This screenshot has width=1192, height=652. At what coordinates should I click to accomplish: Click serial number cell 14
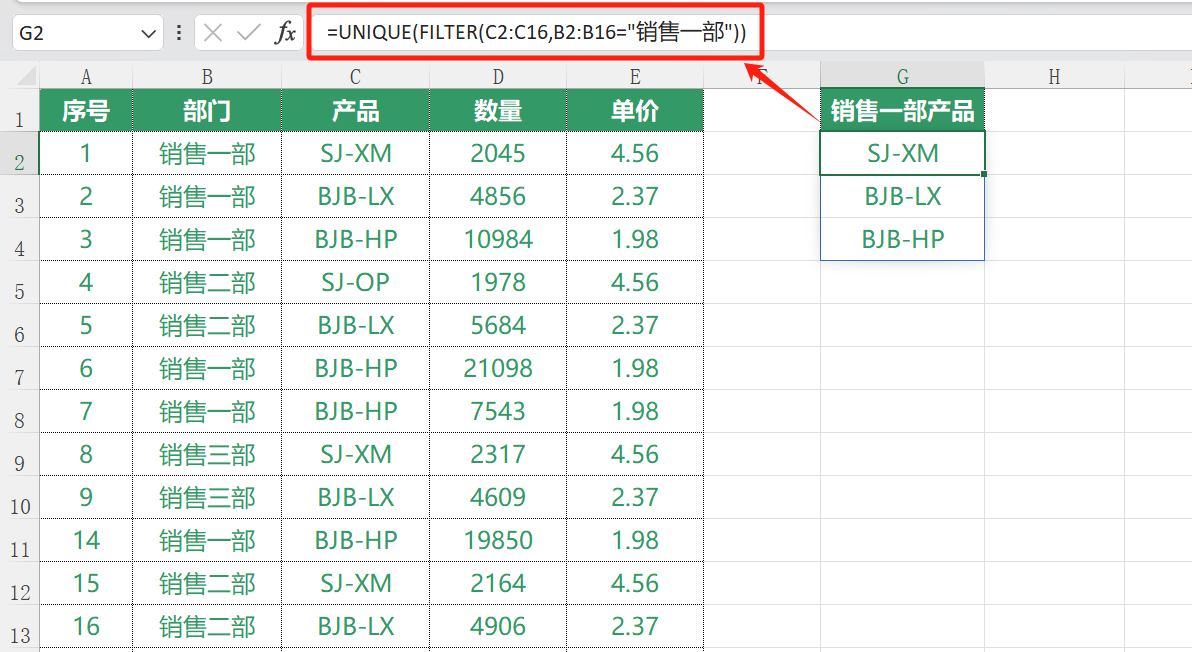point(86,540)
